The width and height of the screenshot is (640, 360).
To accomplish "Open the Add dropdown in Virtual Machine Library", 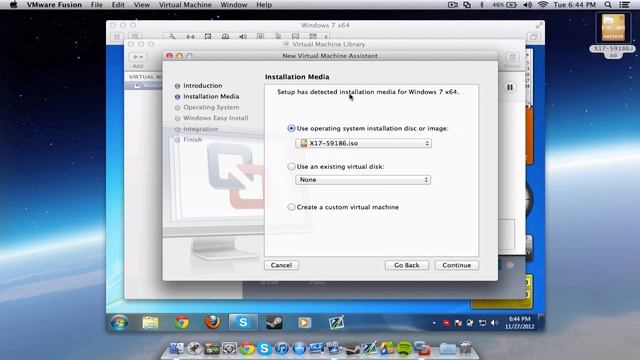I will click(x=138, y=57).
